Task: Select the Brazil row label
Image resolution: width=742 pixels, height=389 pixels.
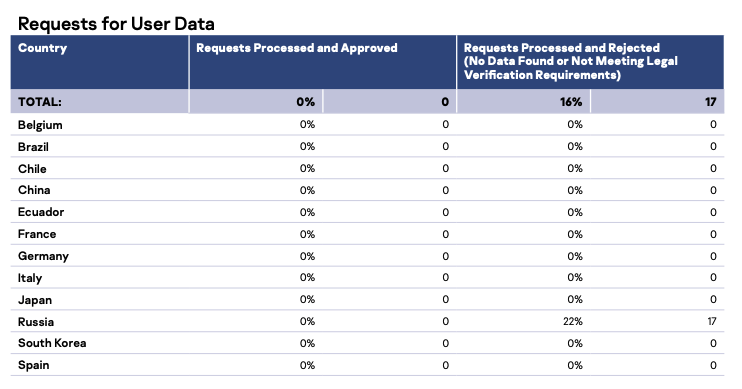Action: click(33, 147)
